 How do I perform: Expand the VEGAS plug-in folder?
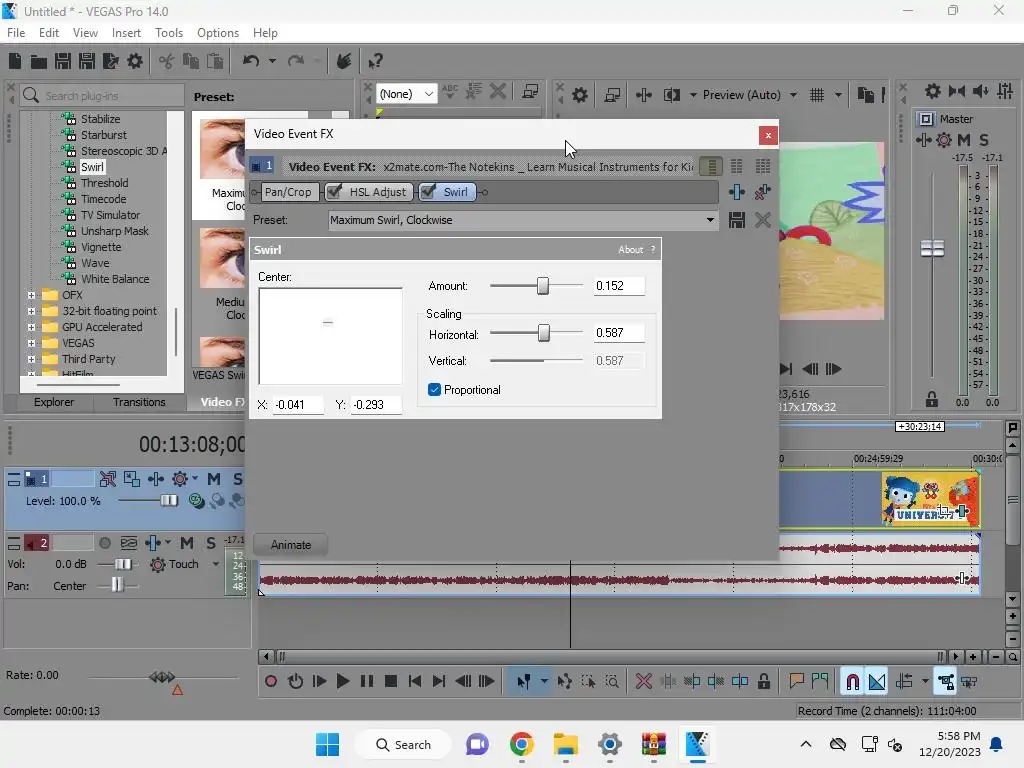click(x=31, y=343)
